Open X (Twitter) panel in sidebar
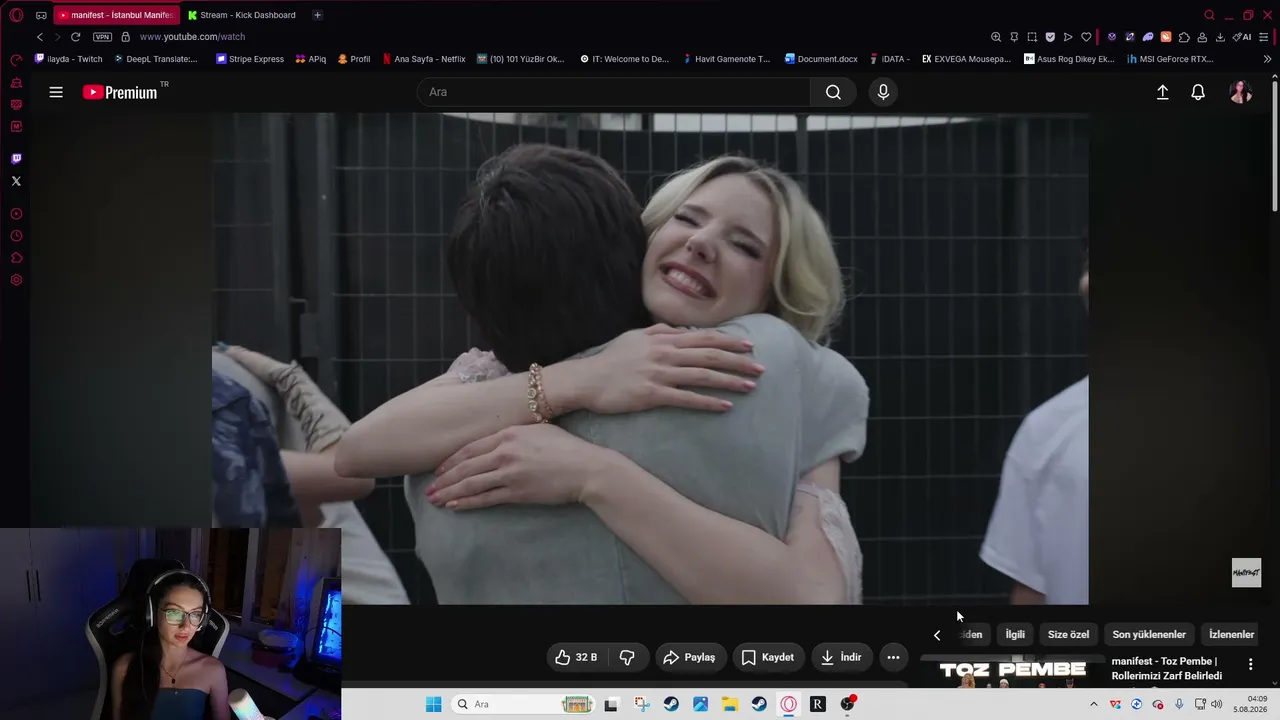1280x720 pixels. pos(16,181)
